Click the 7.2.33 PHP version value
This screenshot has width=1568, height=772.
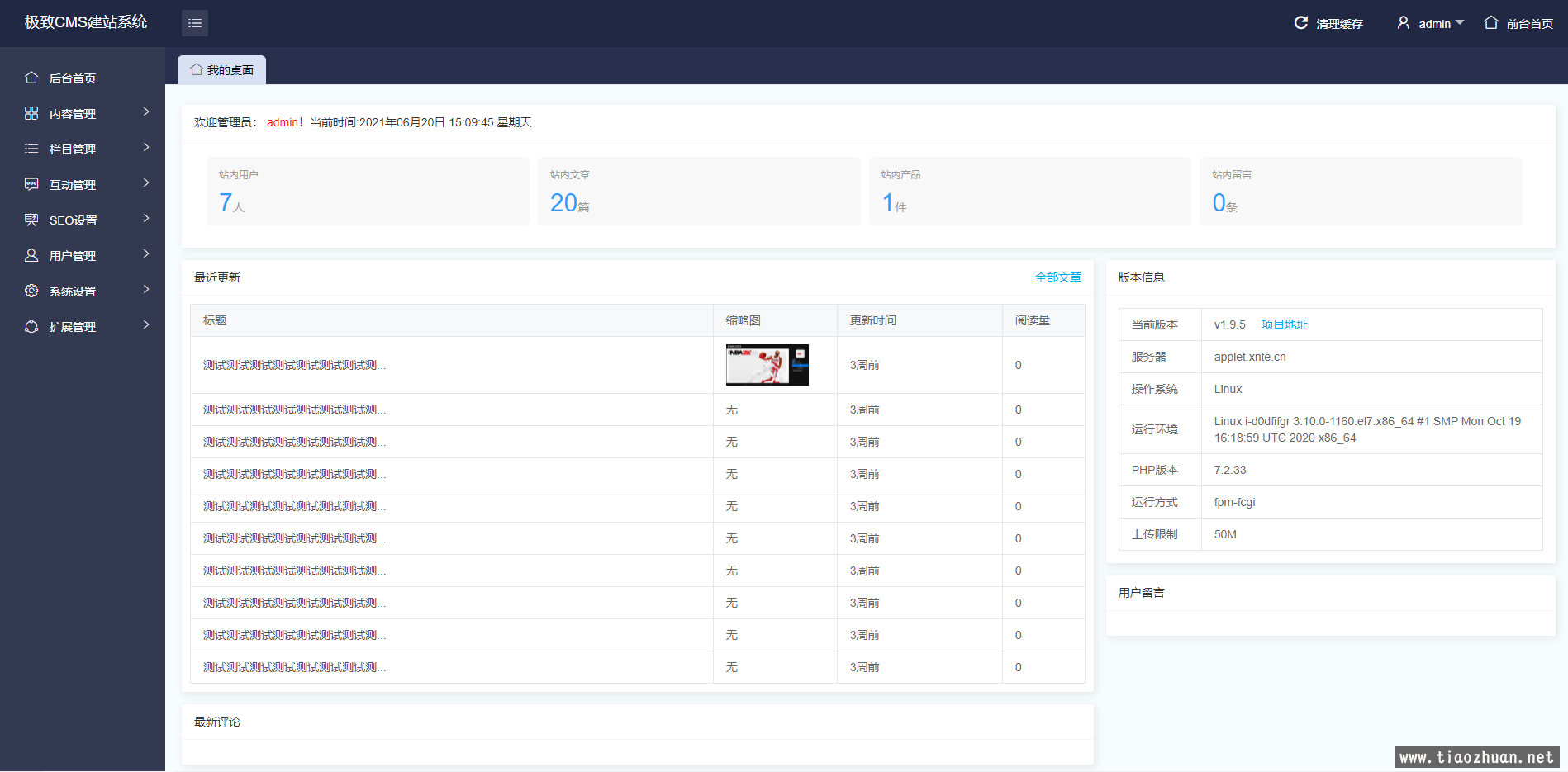click(x=1230, y=470)
